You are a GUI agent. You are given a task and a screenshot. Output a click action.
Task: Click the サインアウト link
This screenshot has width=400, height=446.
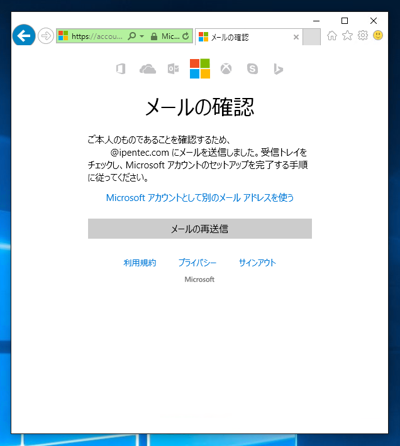(257, 263)
